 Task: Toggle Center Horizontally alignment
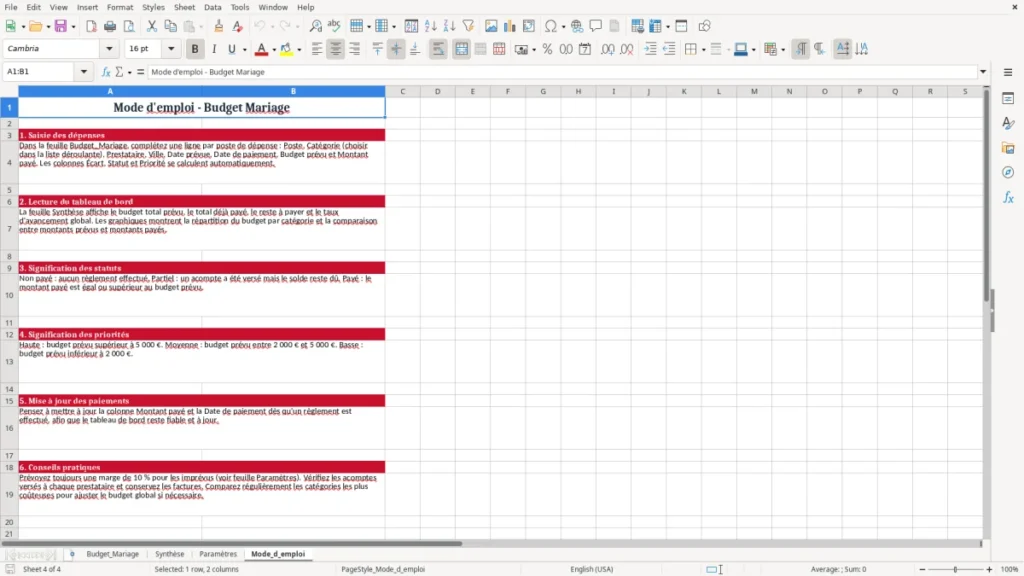click(336, 49)
